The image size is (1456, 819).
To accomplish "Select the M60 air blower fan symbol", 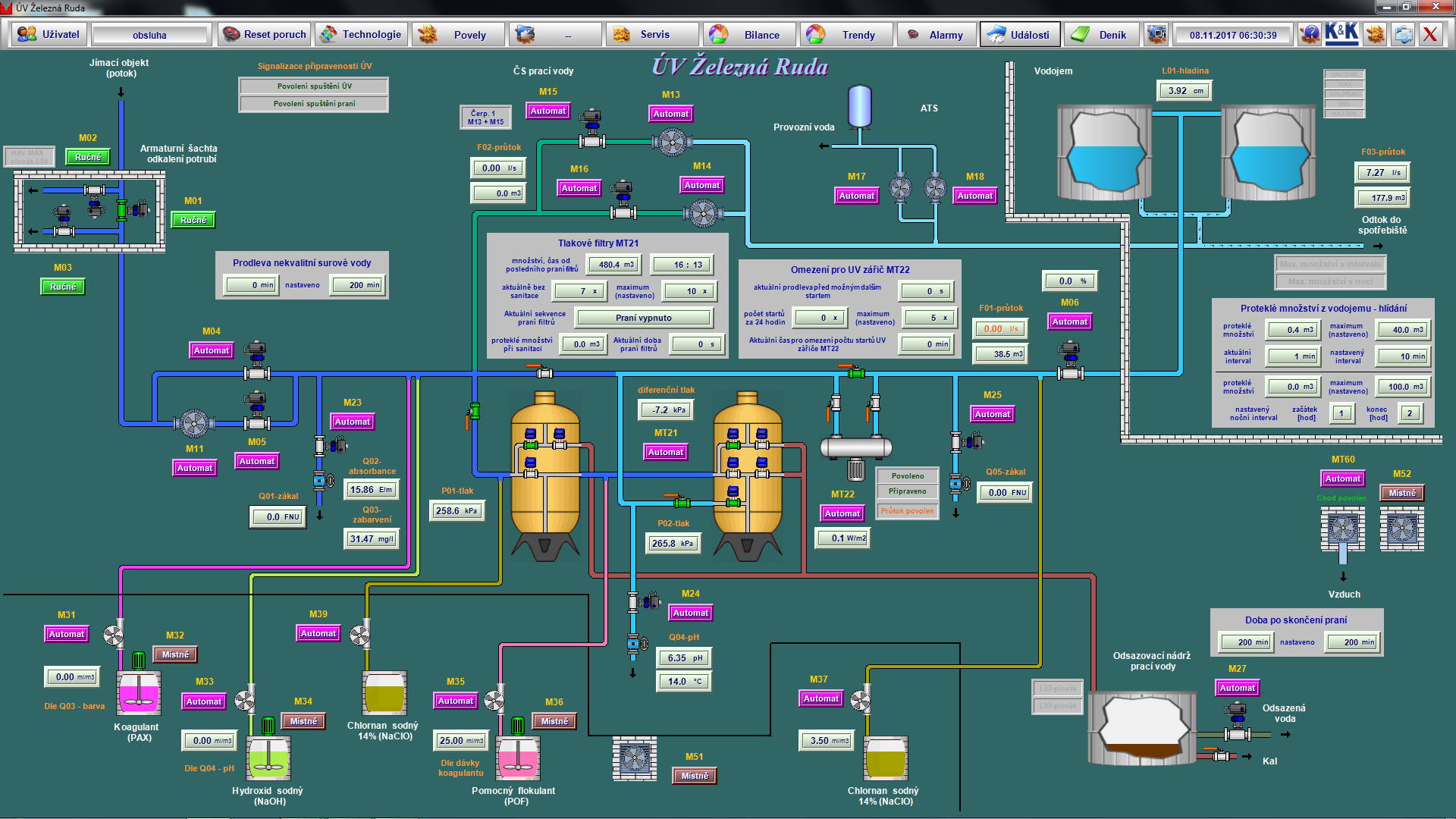I will pos(1342,529).
